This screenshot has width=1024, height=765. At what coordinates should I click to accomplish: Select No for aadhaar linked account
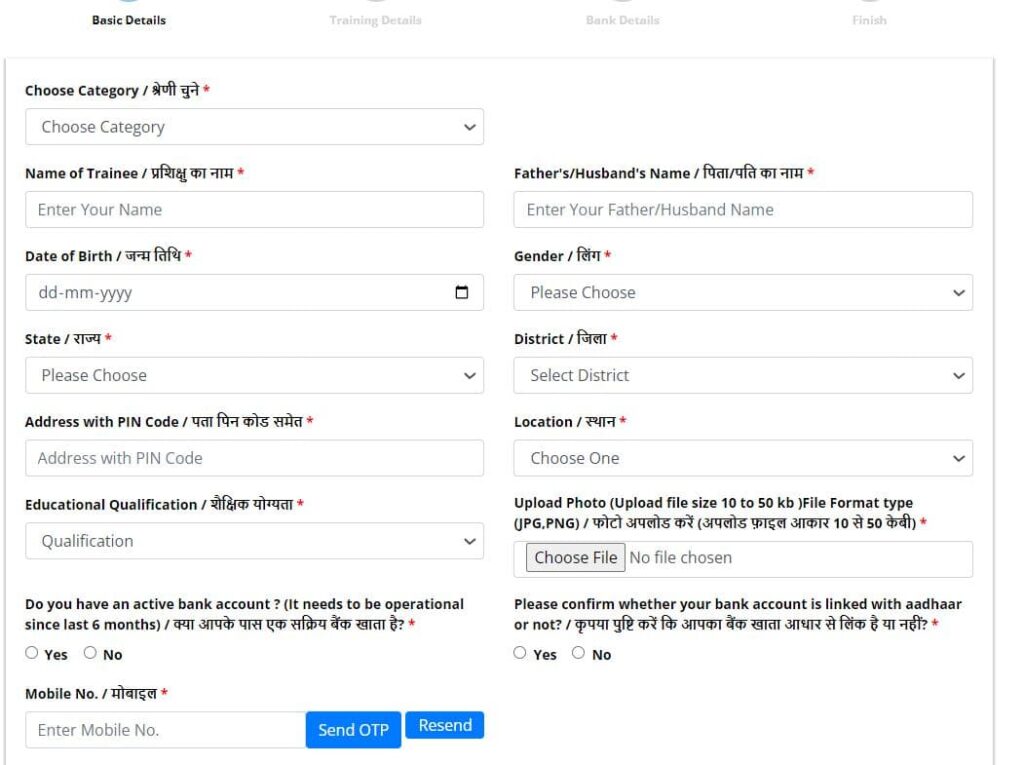pos(578,654)
